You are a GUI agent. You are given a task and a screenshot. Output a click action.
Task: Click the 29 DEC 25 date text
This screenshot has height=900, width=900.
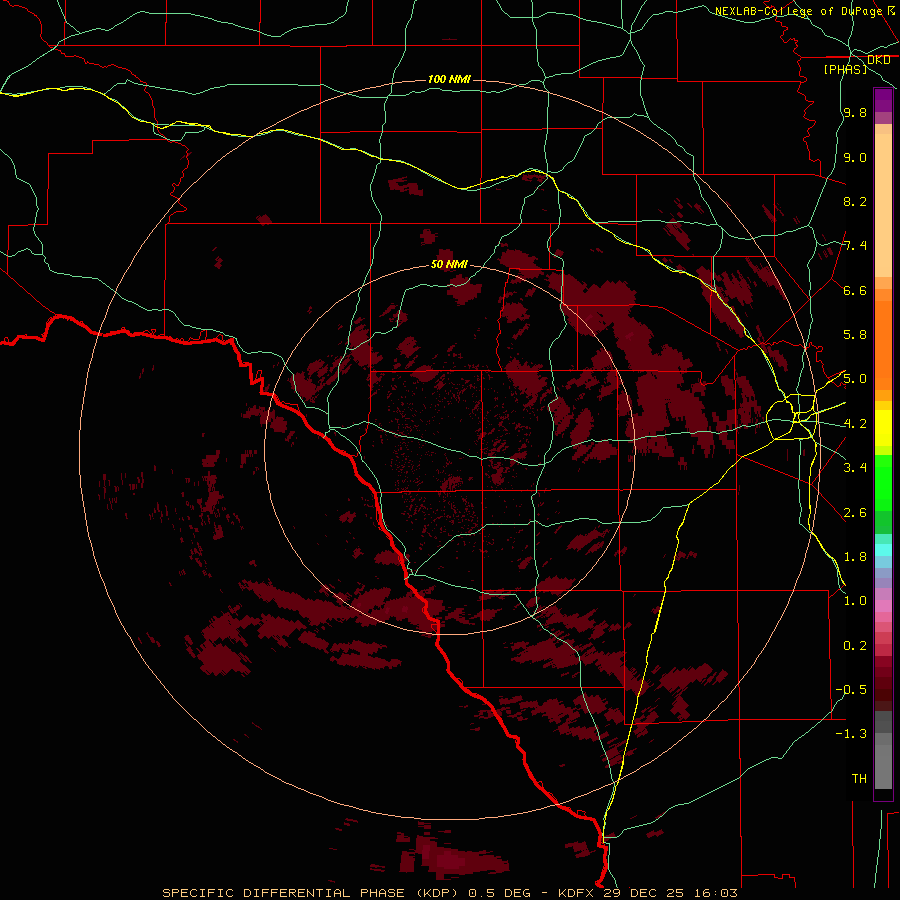click(645, 893)
